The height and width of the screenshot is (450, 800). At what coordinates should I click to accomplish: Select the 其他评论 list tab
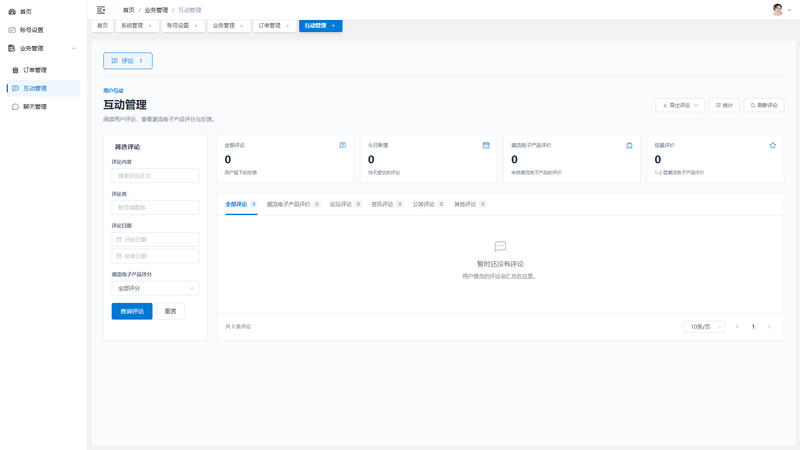point(470,204)
